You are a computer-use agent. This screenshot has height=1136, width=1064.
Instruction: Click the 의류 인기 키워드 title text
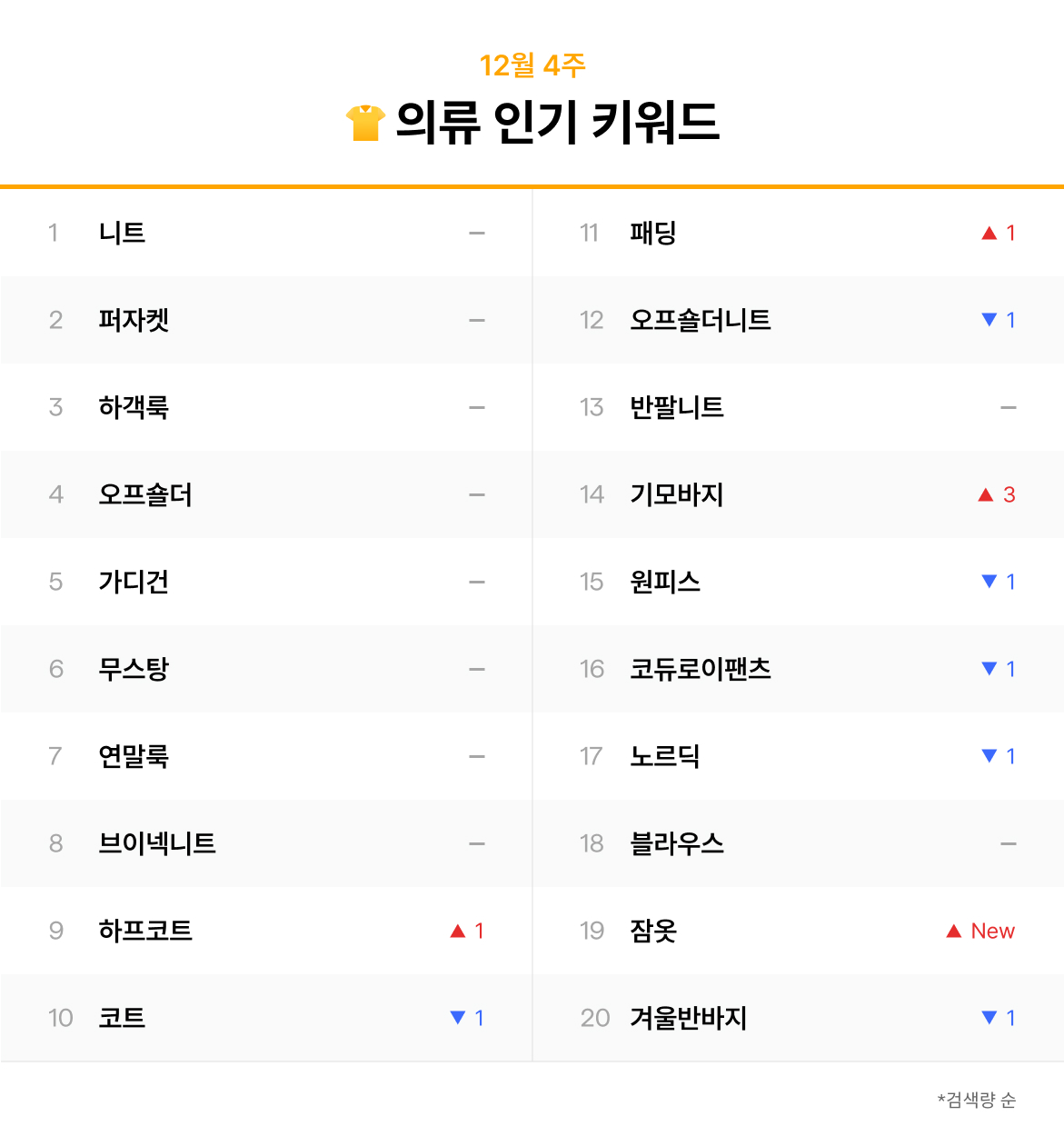coord(557,124)
